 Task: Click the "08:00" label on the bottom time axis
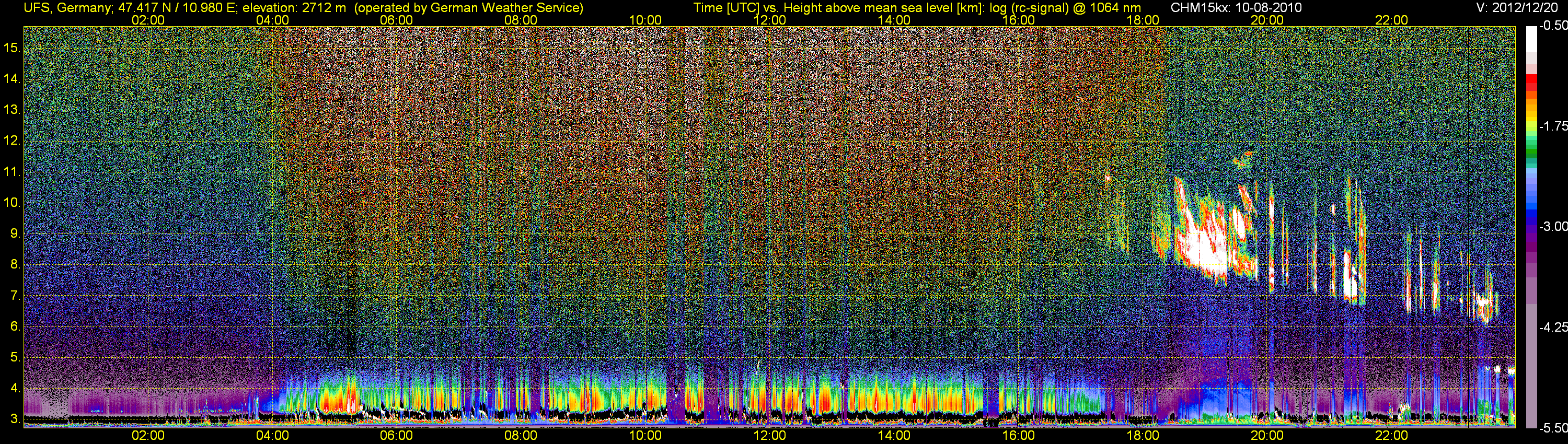pyautogui.click(x=521, y=436)
